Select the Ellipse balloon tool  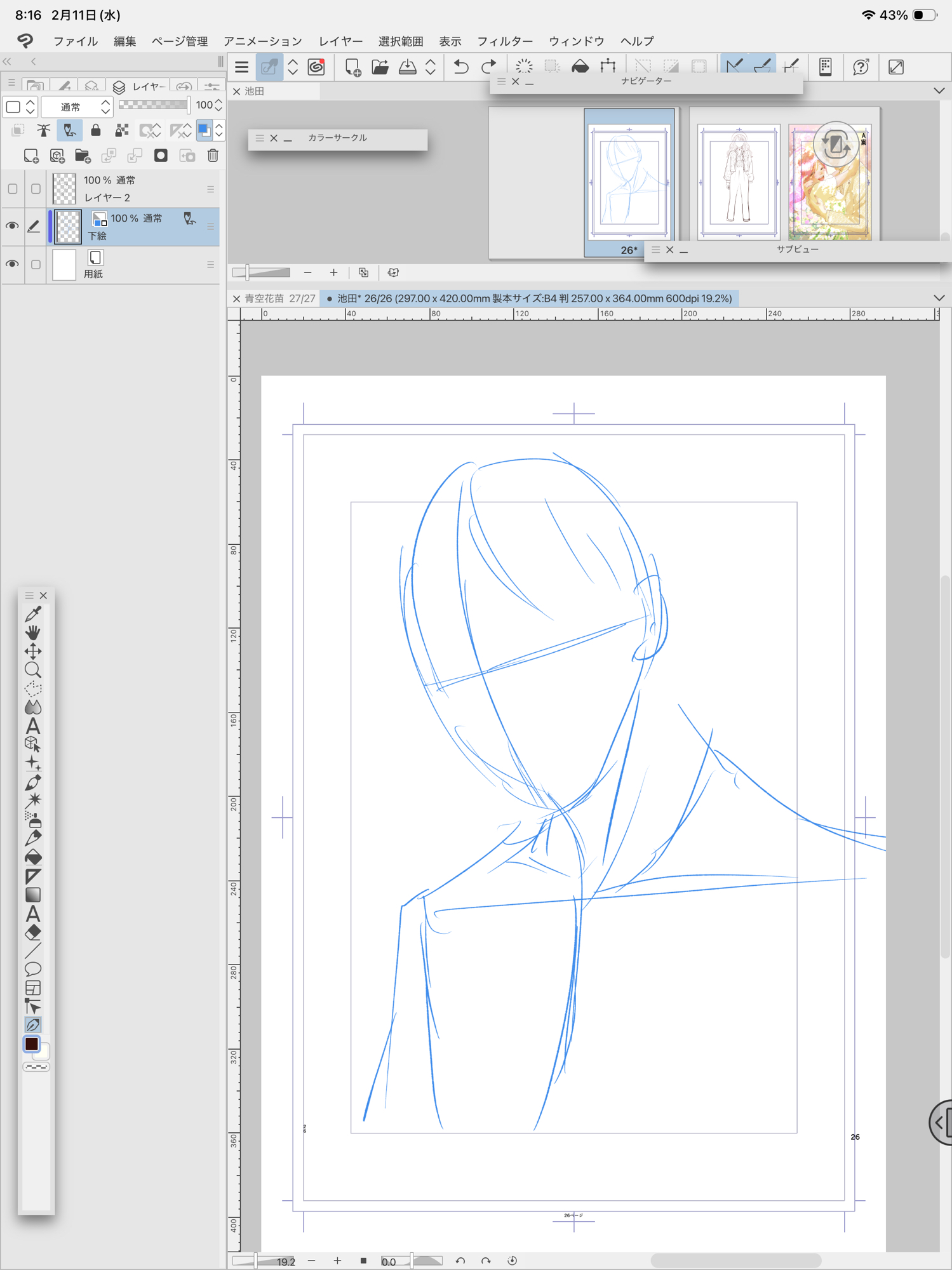[x=33, y=969]
